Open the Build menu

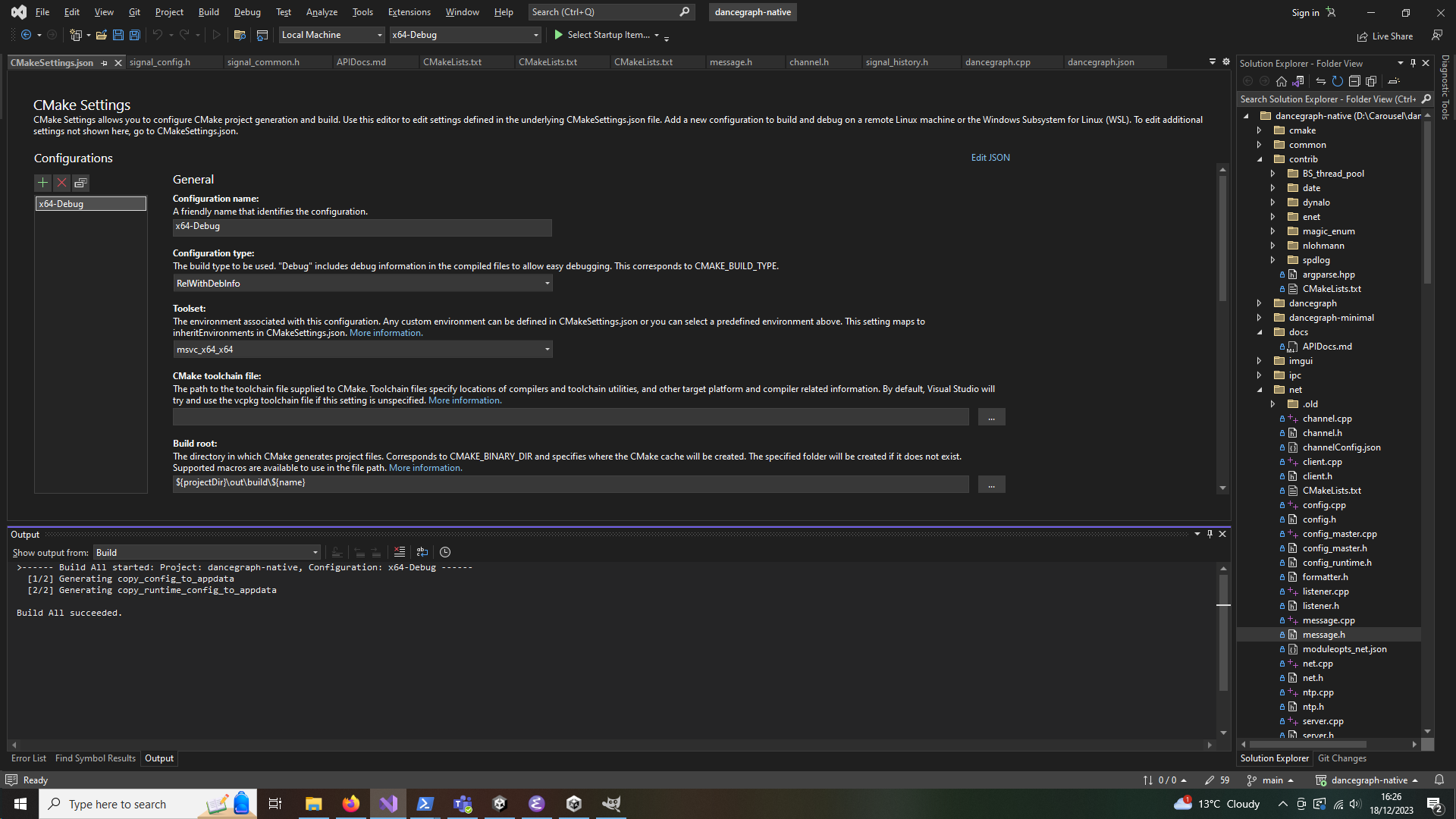(x=208, y=12)
